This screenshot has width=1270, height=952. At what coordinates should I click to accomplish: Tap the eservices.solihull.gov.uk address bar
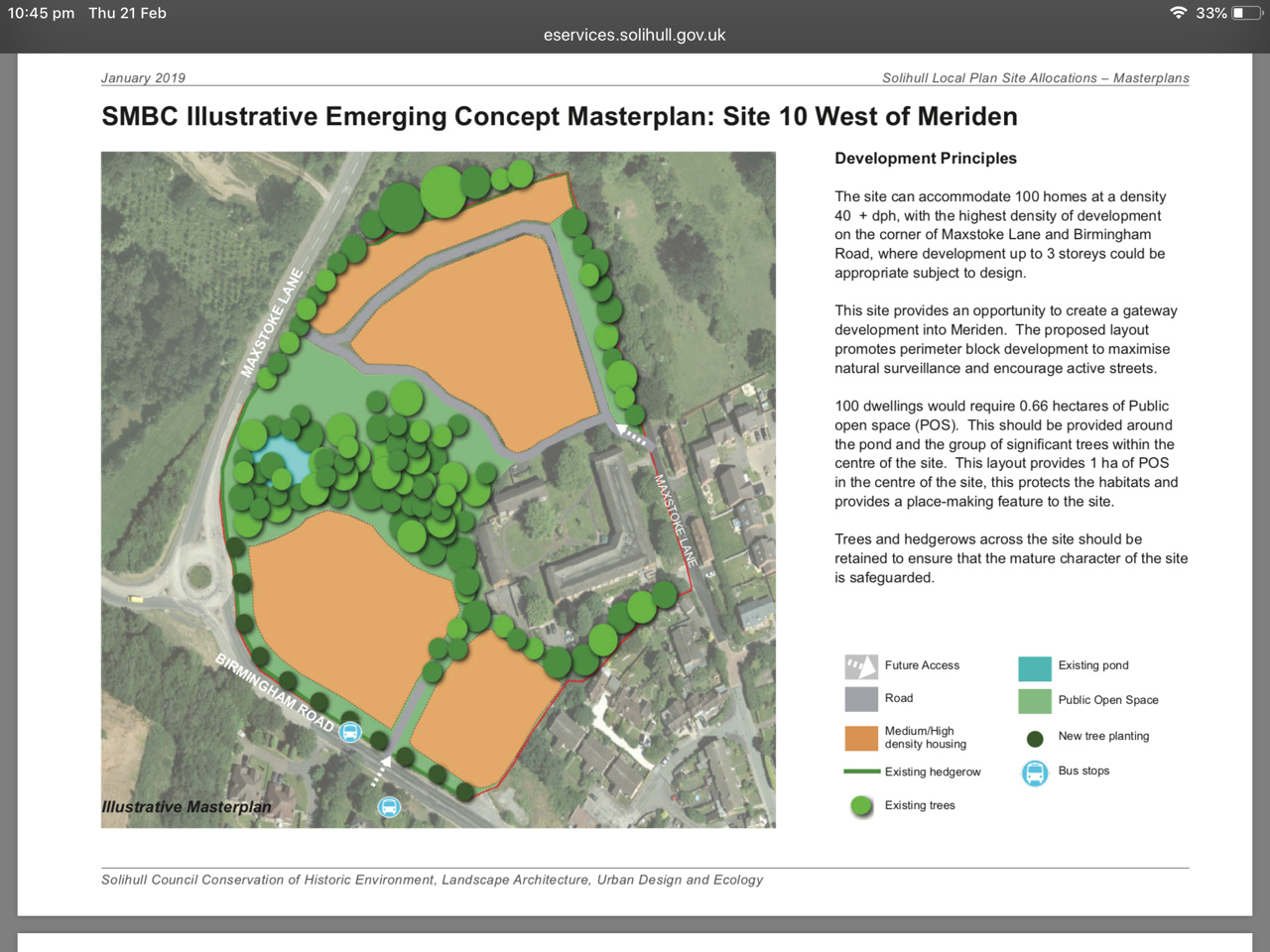coord(634,35)
